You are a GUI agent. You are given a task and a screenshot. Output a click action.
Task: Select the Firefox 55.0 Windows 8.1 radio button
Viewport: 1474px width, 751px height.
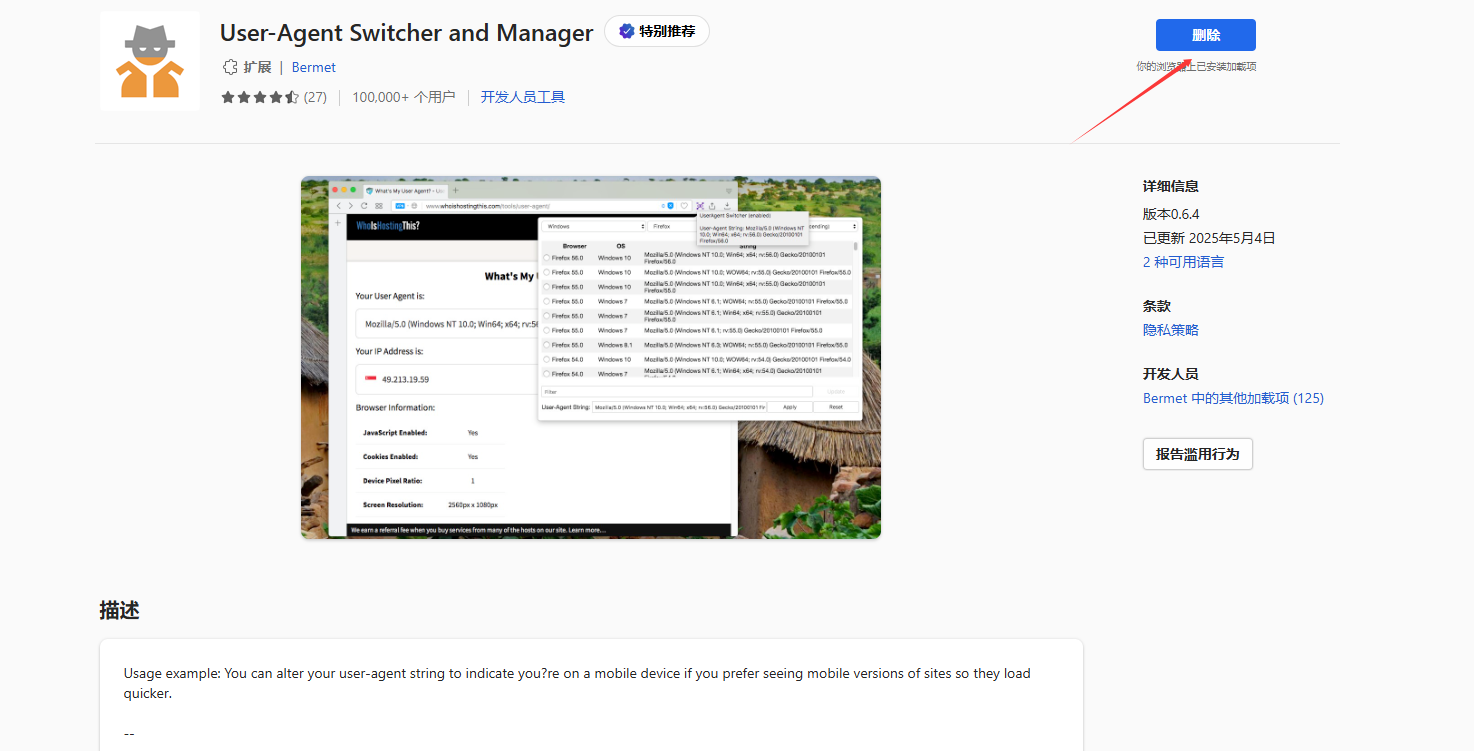coord(546,345)
